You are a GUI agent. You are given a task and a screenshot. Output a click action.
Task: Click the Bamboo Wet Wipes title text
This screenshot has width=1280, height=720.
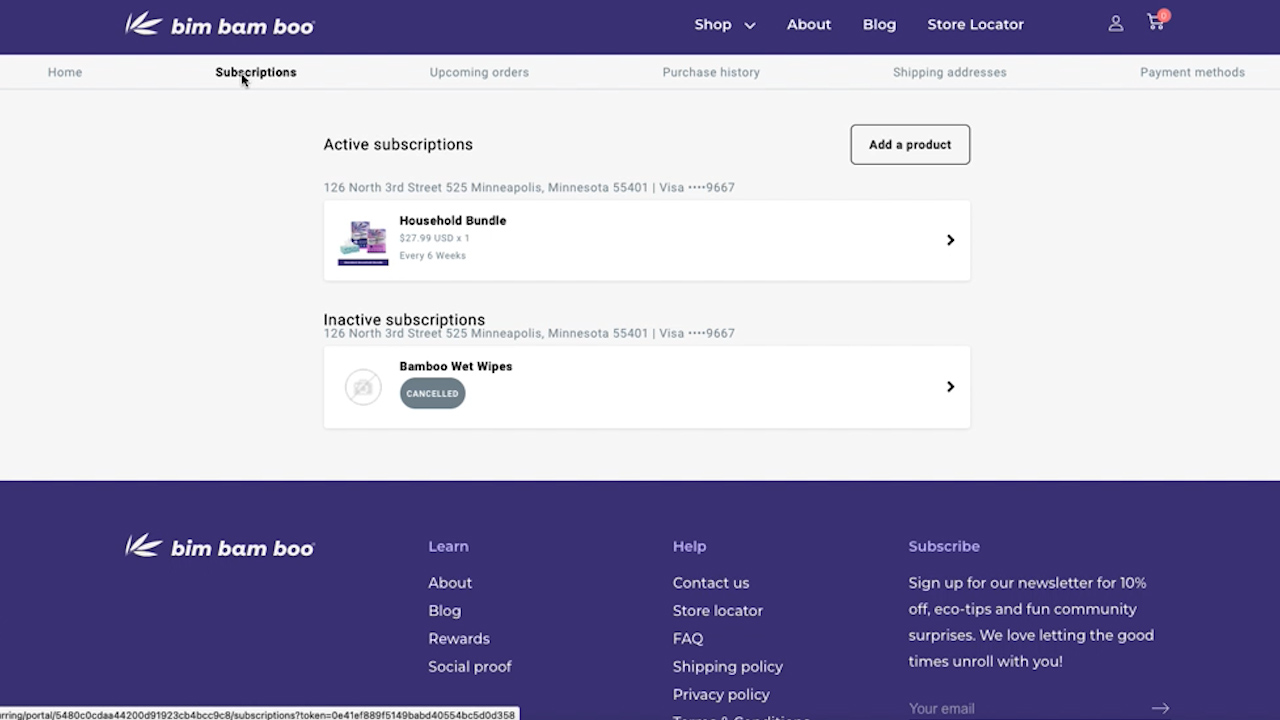tap(456, 366)
